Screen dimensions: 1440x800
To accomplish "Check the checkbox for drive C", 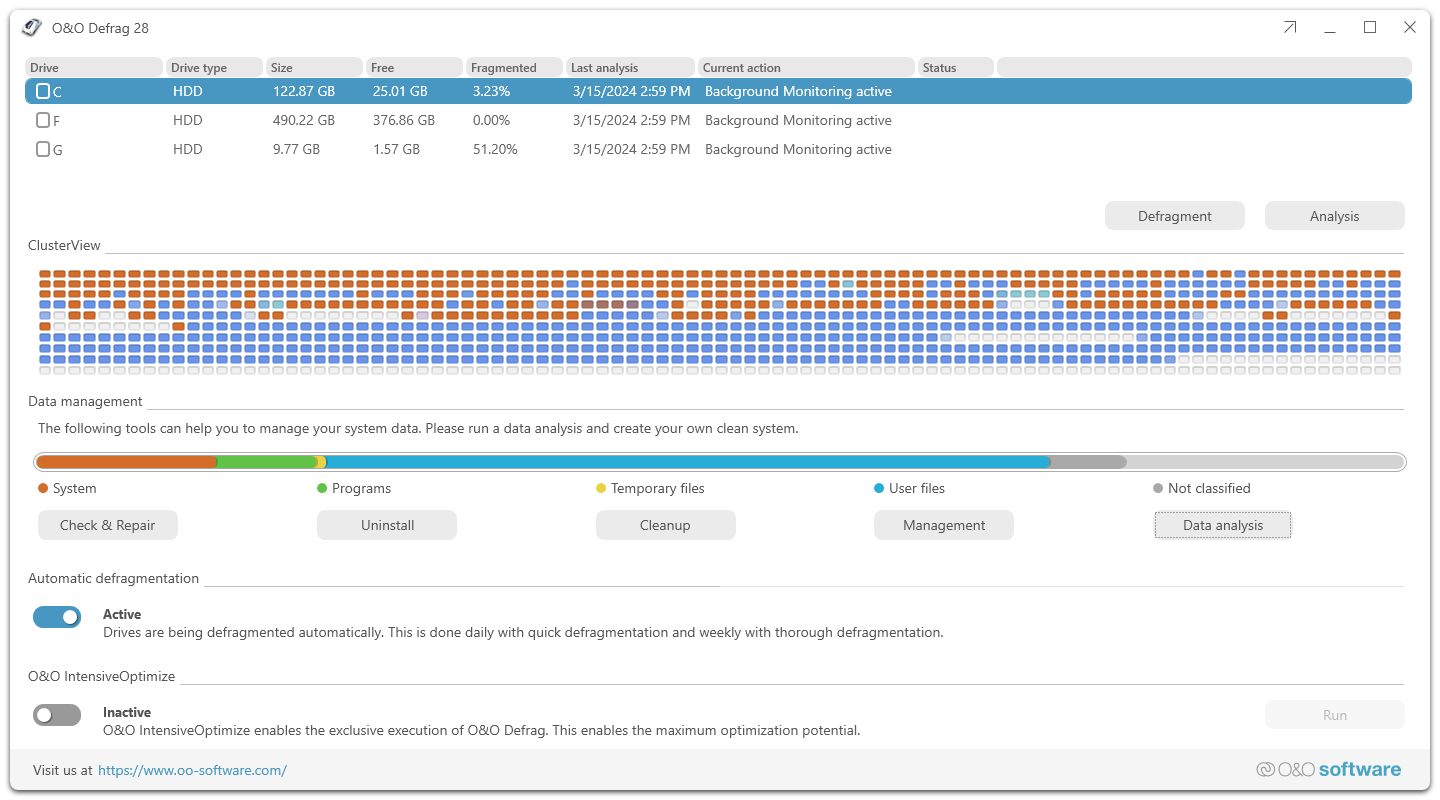I will [43, 91].
